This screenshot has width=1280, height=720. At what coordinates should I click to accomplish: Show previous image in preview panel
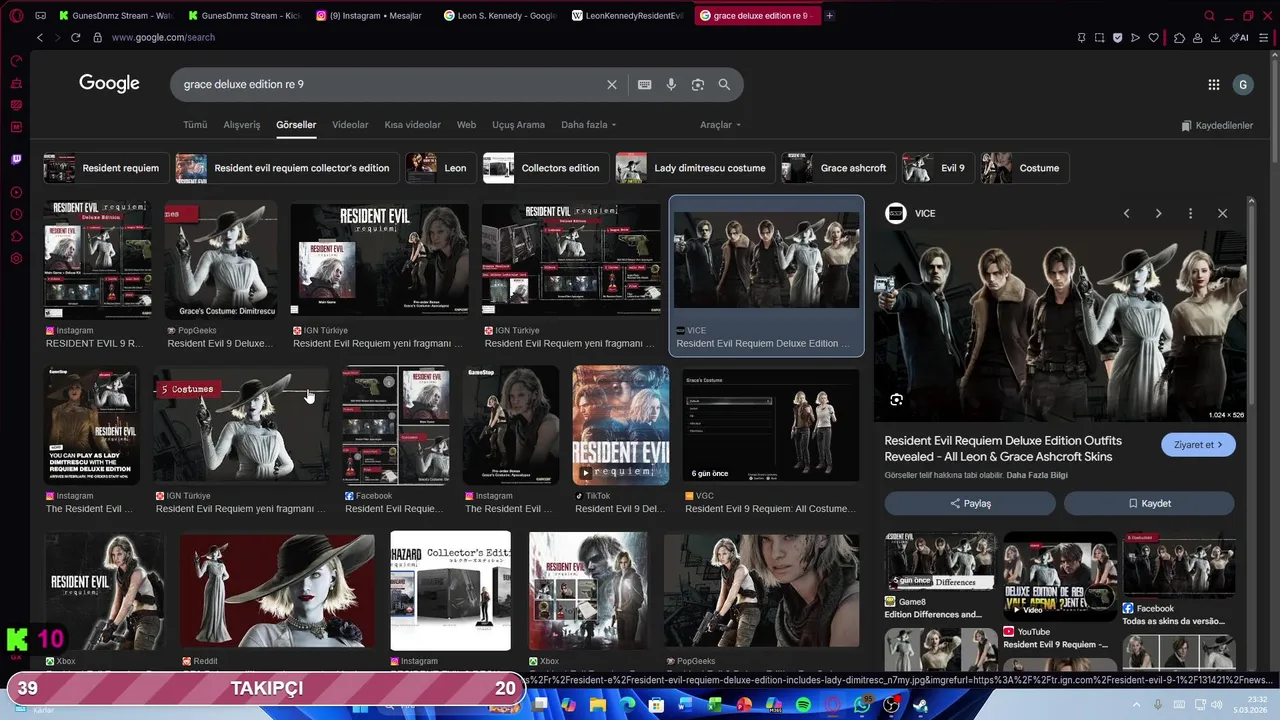tap(1126, 213)
